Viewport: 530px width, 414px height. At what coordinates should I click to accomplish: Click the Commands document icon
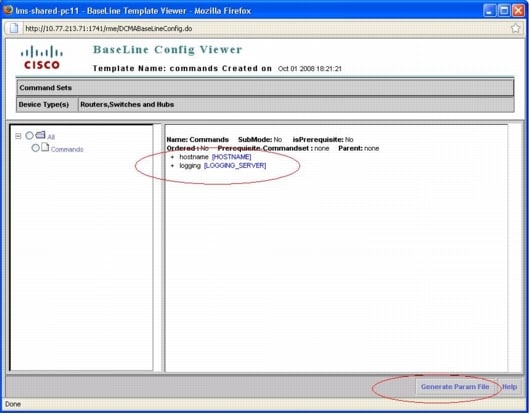45,147
